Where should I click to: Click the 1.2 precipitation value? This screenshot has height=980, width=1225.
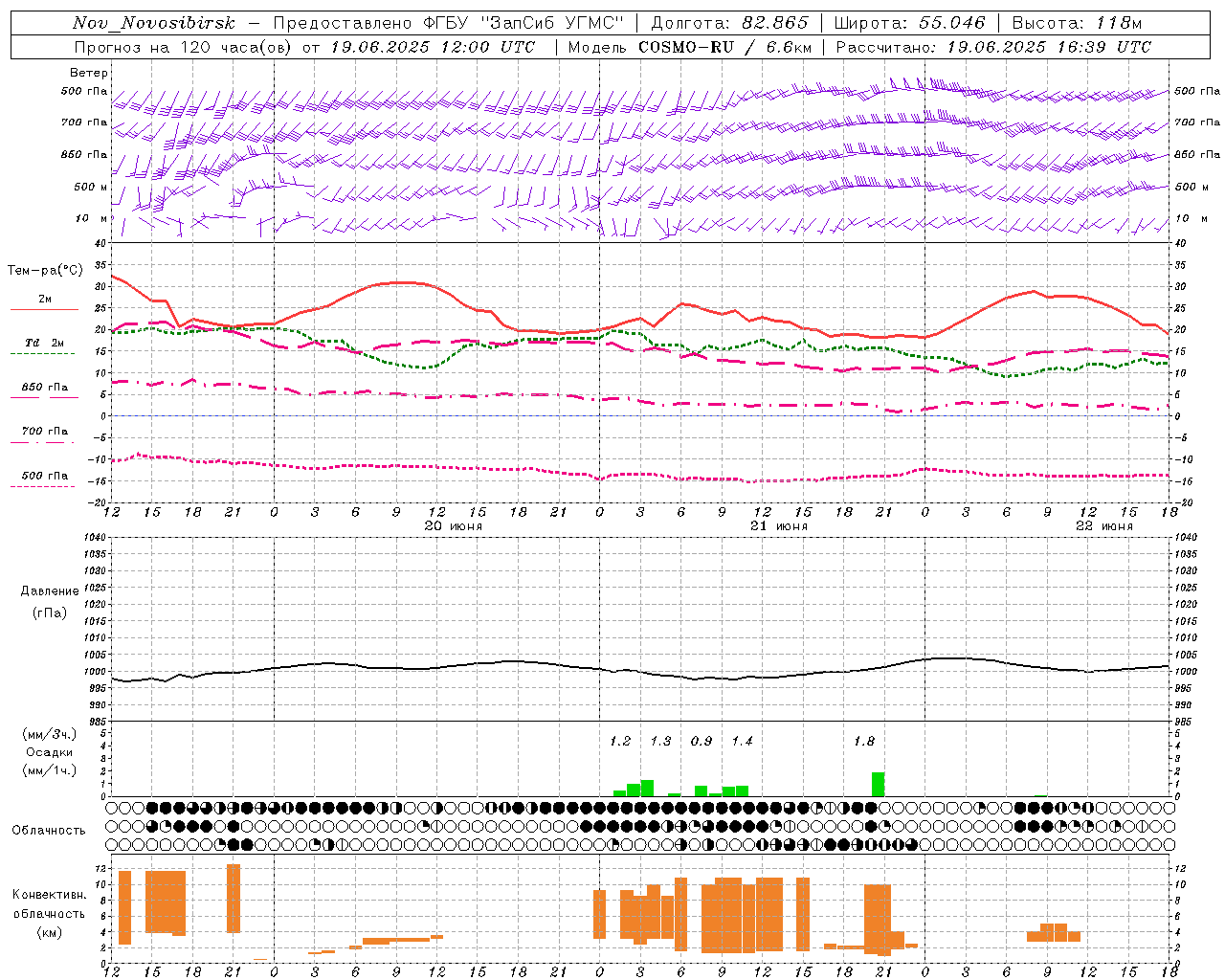coord(620,742)
